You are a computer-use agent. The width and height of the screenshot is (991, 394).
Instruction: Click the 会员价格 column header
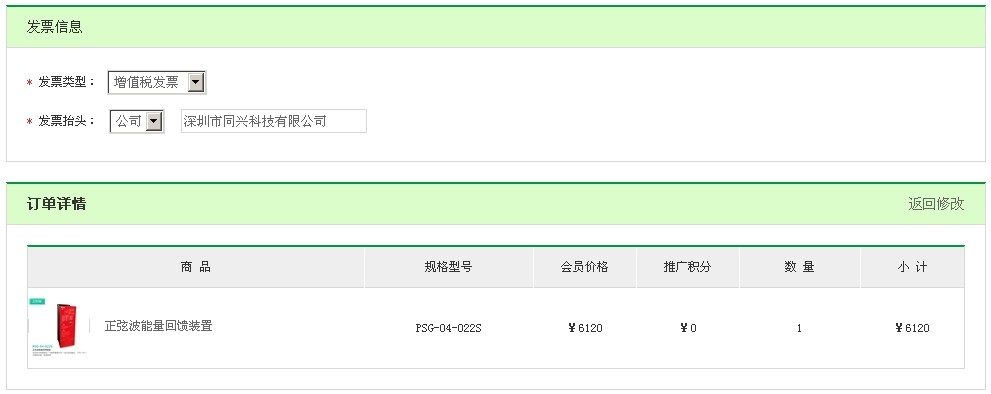click(585, 267)
